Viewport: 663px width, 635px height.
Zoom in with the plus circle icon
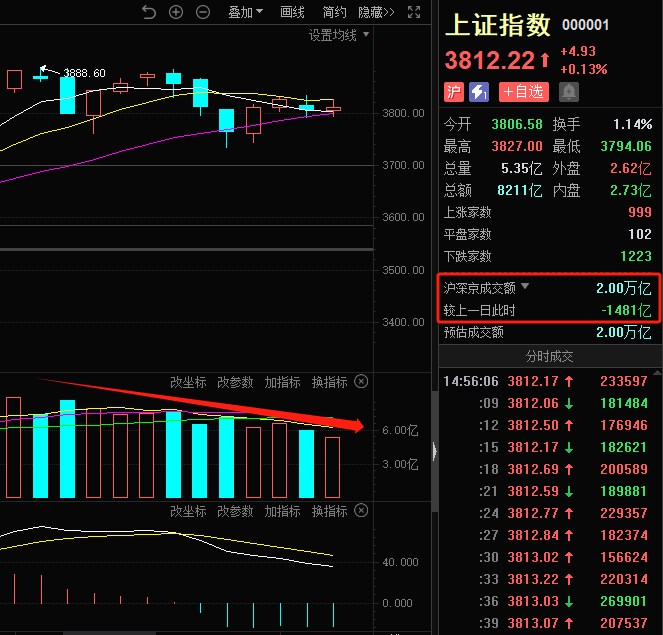click(176, 12)
